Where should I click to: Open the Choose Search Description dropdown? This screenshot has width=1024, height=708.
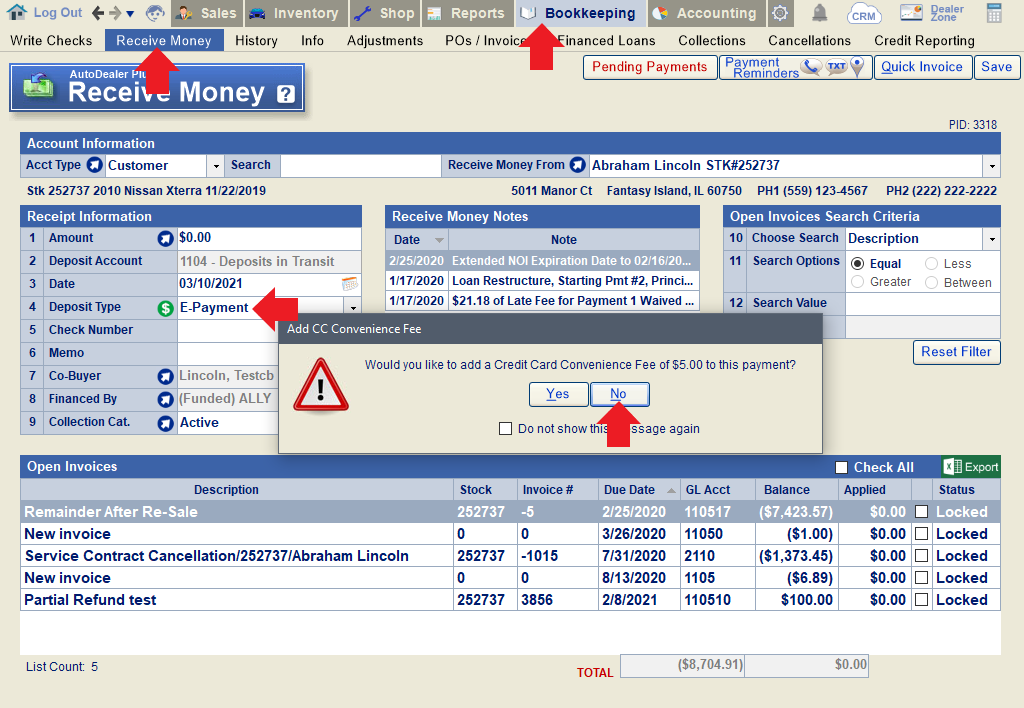tap(992, 239)
